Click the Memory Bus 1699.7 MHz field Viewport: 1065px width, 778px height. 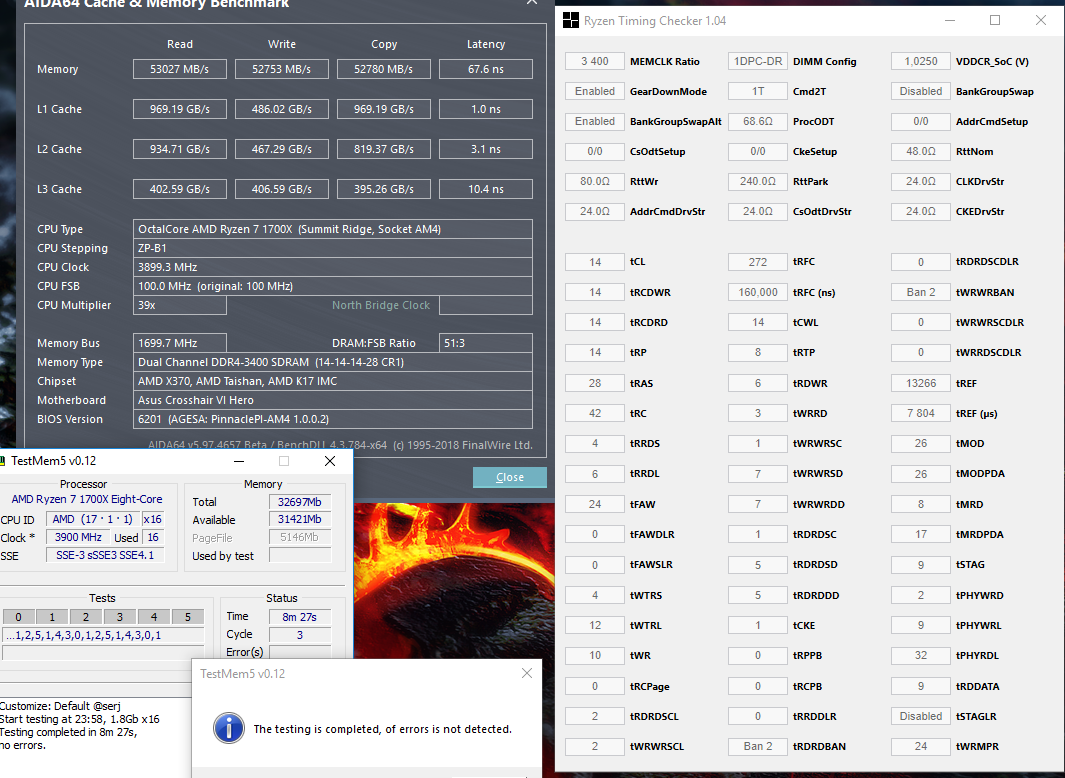point(180,343)
